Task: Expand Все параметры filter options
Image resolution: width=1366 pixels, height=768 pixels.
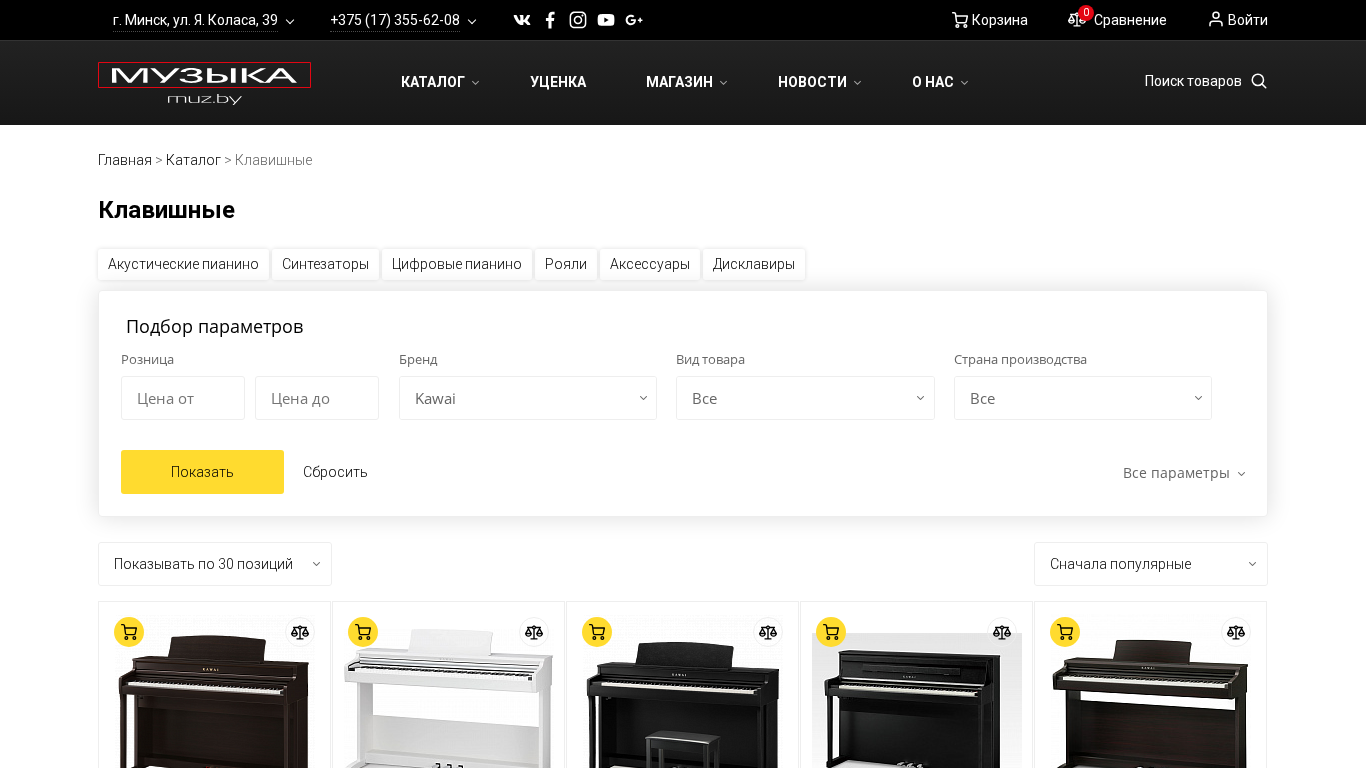Action: tap(1184, 473)
